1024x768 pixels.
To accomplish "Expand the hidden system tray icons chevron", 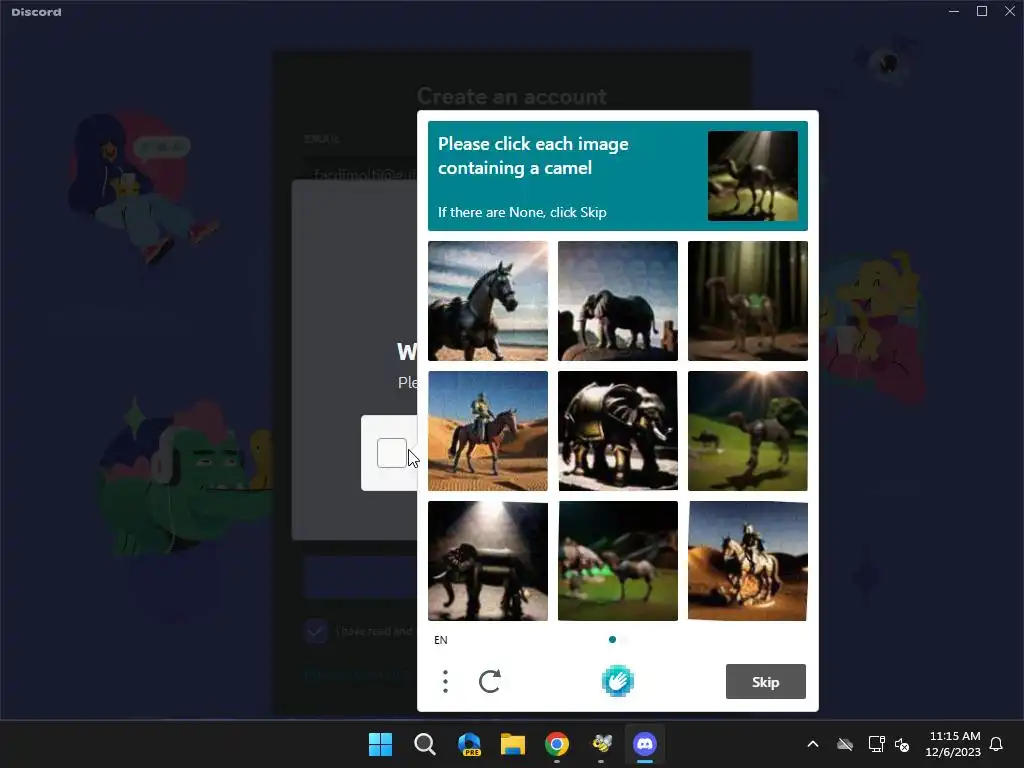I will (x=813, y=744).
